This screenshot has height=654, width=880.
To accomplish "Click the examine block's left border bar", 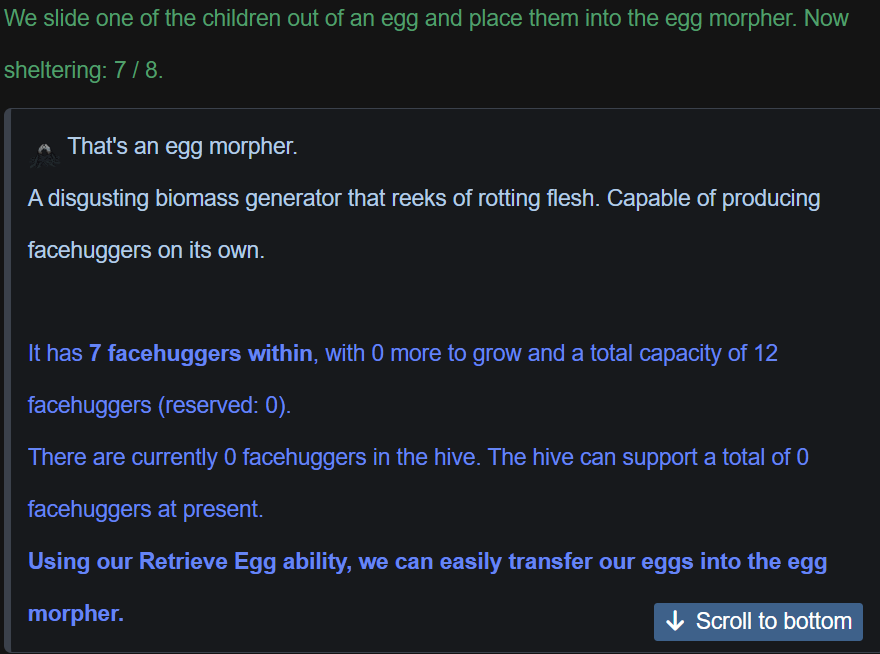I will 6,380.
